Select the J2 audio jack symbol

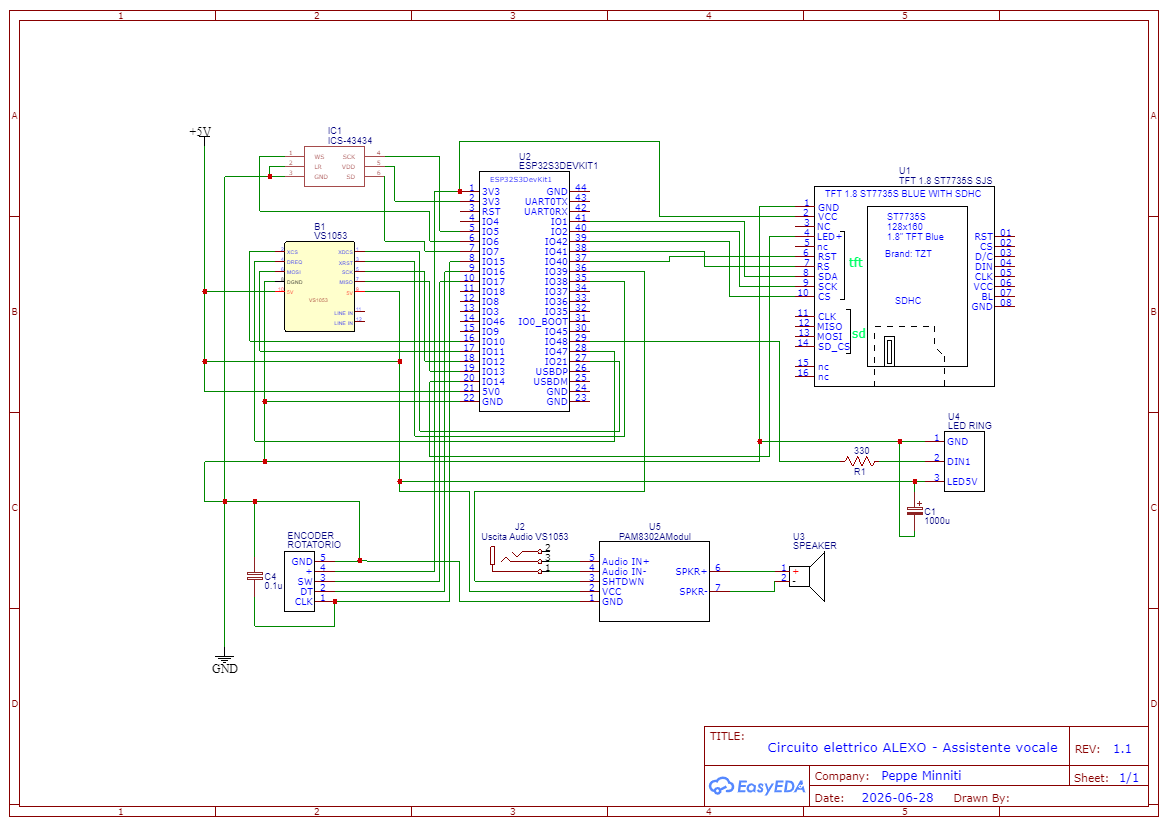coord(520,559)
